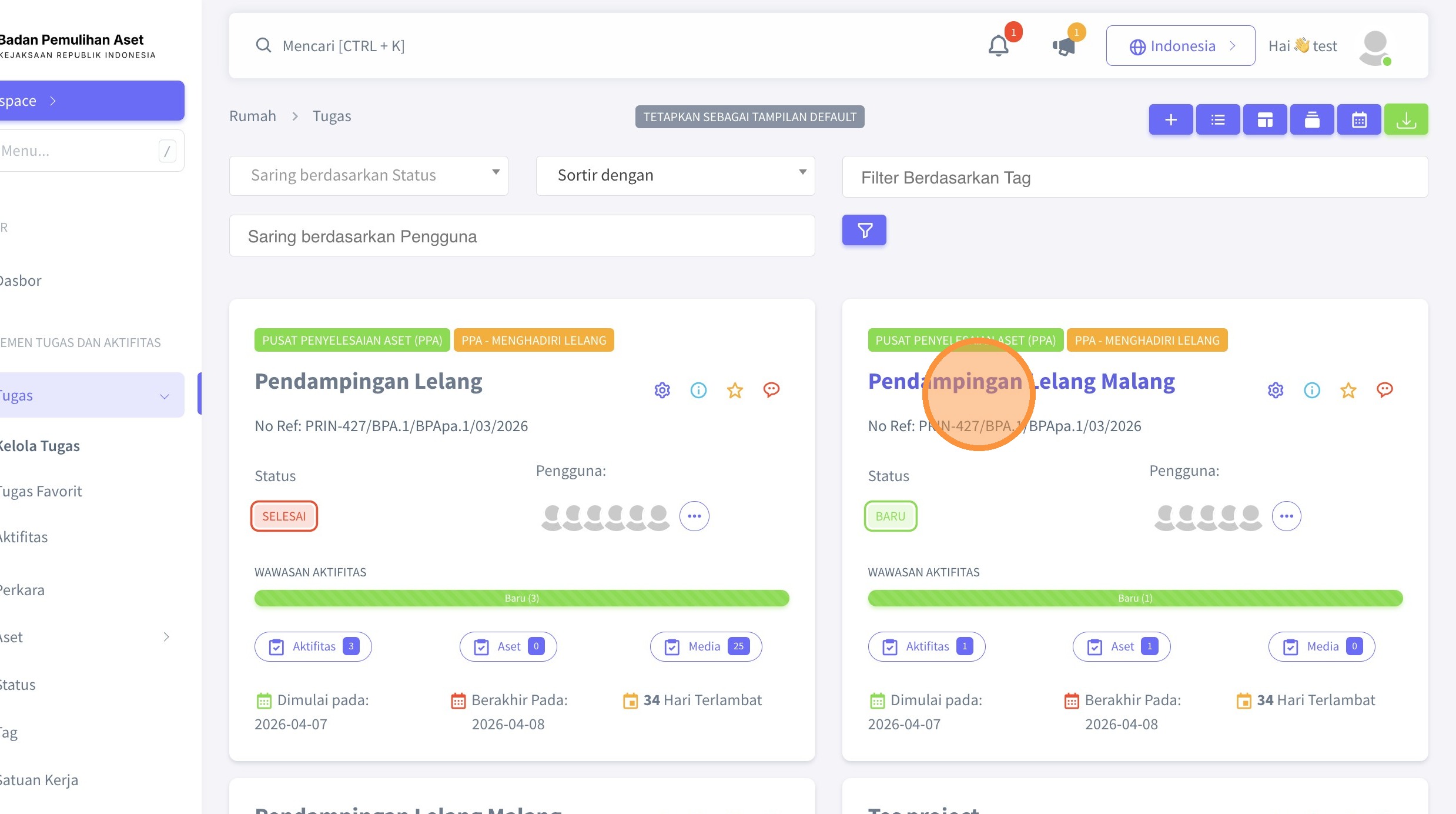1456x814 pixels.
Task: Open settings gear on Pendampingan Lelang card
Action: click(x=662, y=390)
